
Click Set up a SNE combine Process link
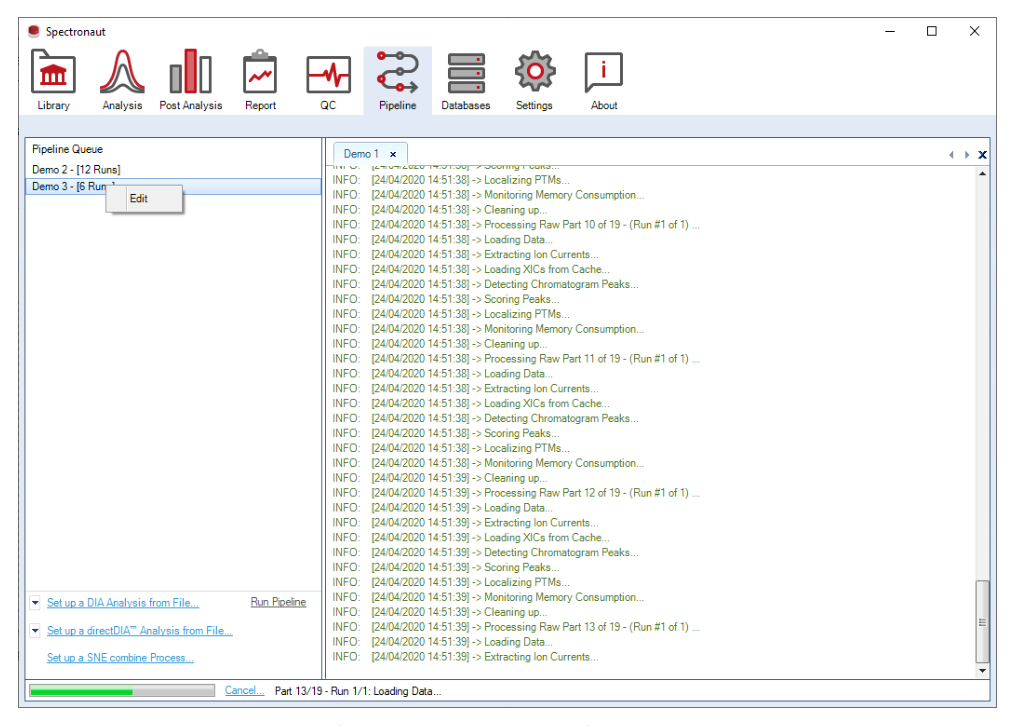(120, 657)
